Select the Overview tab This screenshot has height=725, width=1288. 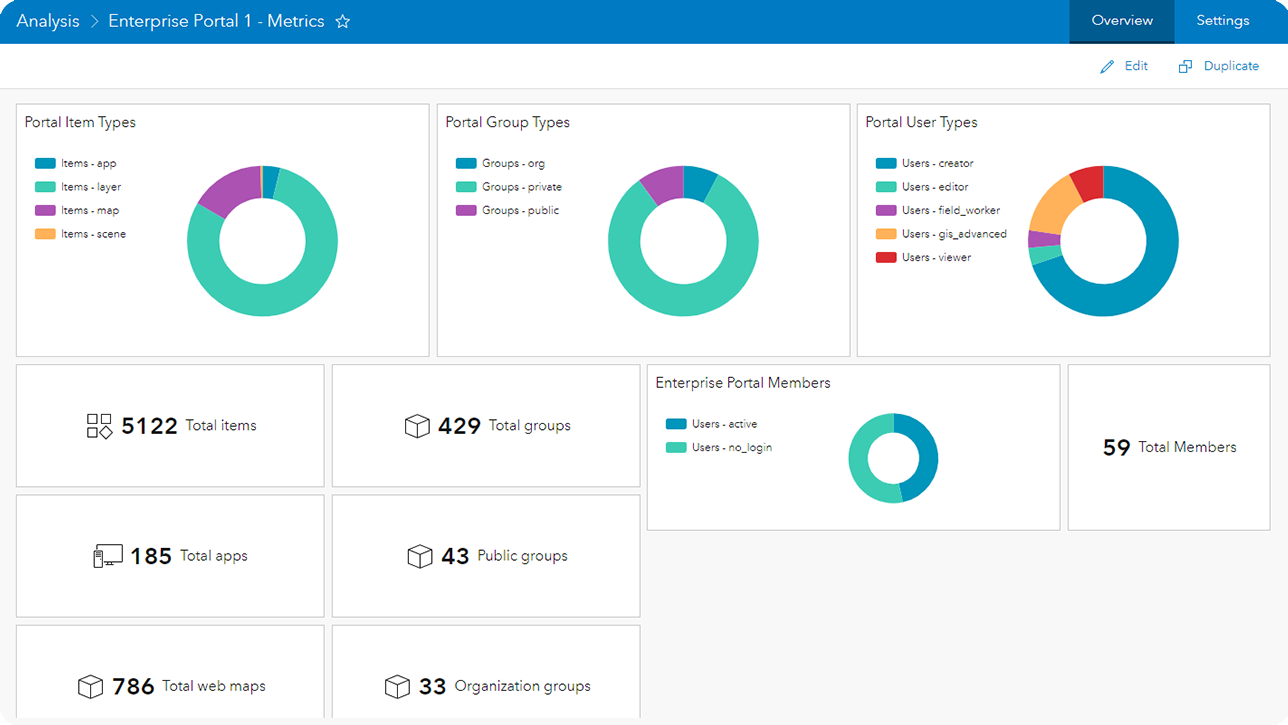tap(1121, 20)
